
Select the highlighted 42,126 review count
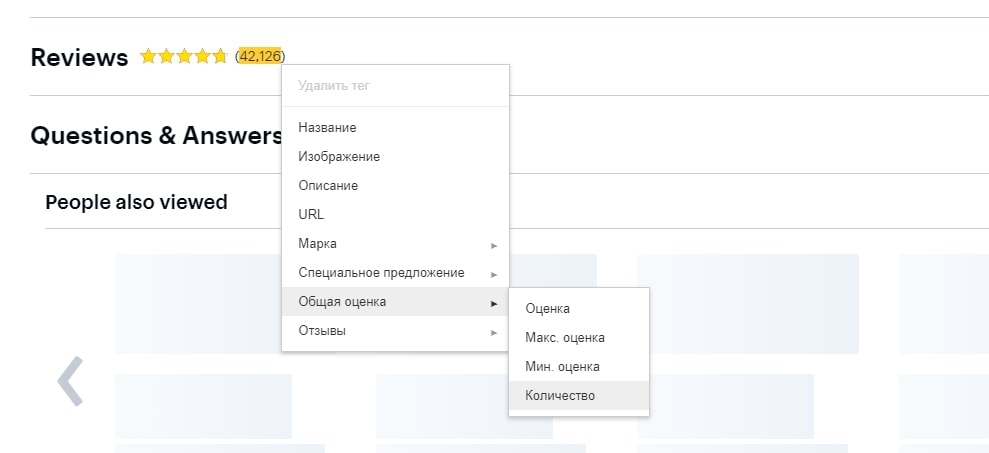tap(260, 57)
